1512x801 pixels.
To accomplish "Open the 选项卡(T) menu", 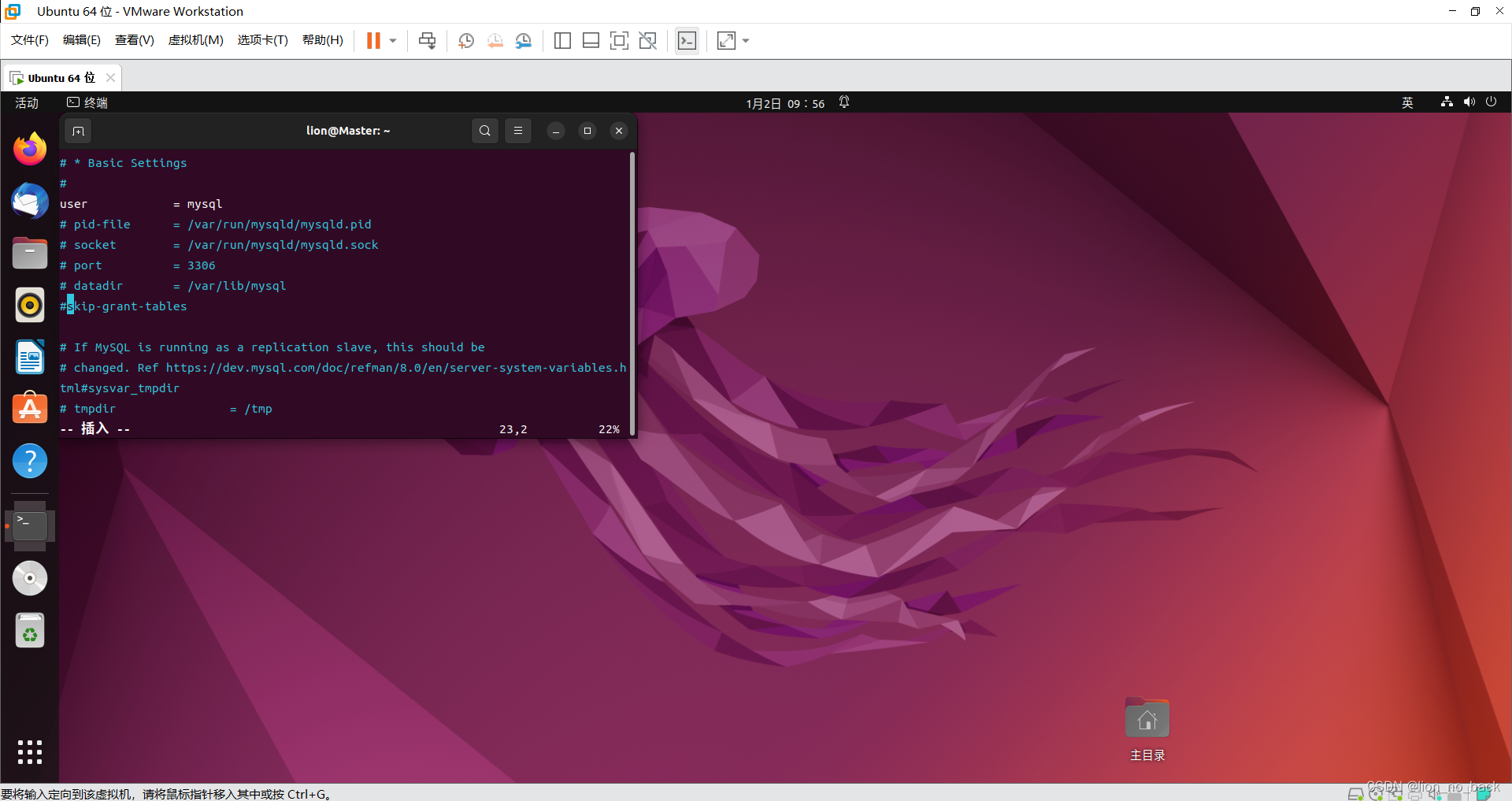I will [263, 40].
